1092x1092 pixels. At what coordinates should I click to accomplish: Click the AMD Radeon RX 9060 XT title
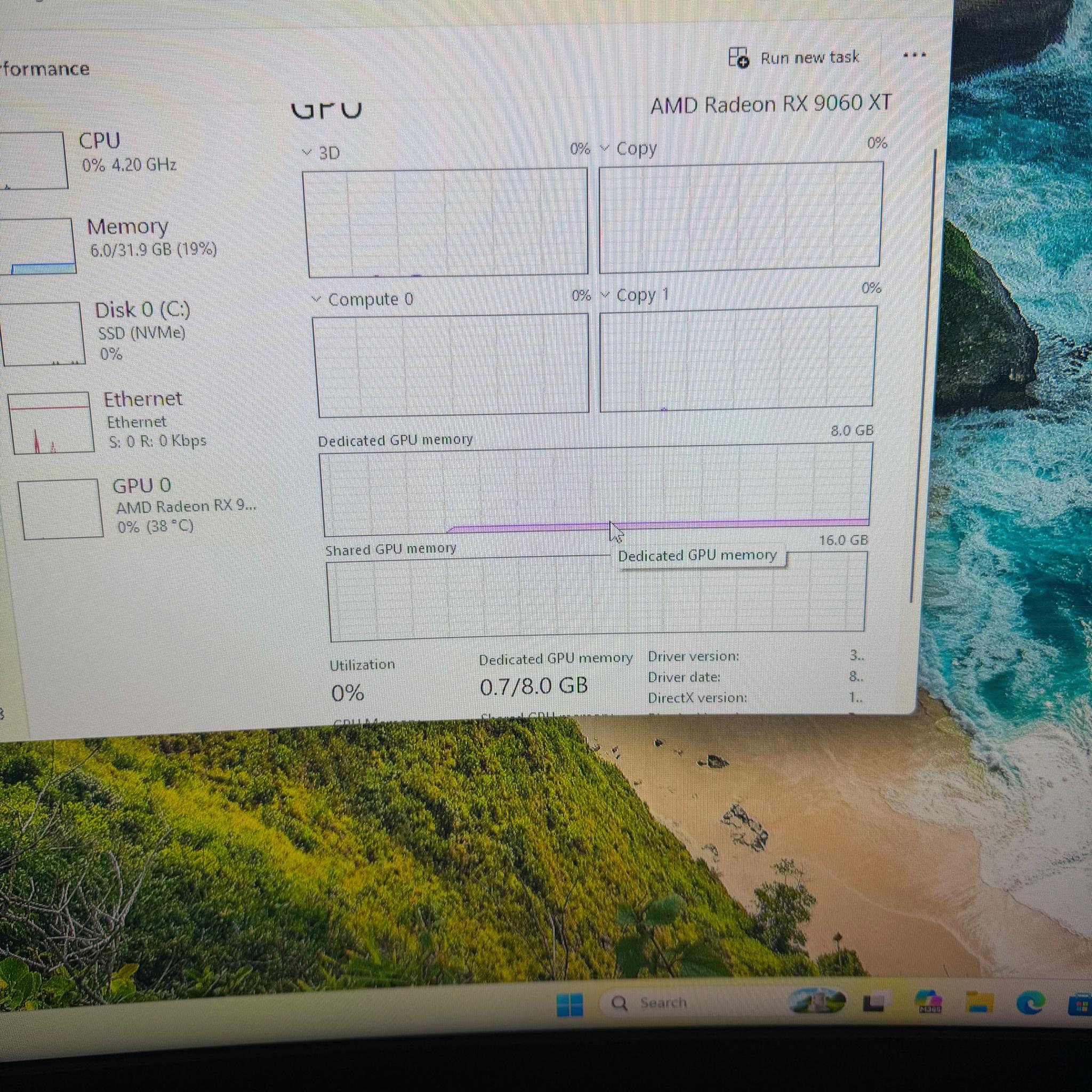coord(770,104)
